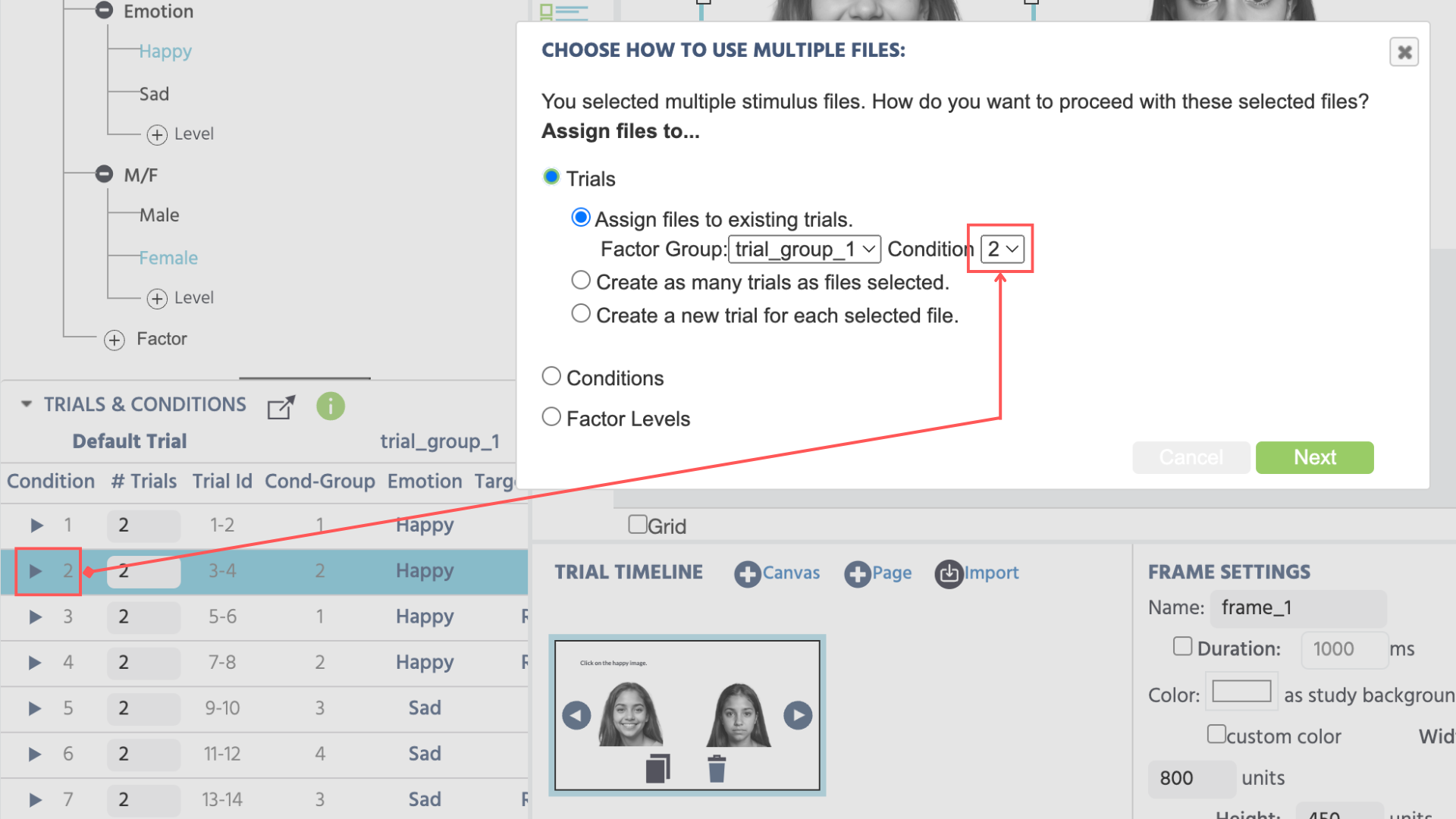This screenshot has width=1456, height=819.
Task: Select the Factor Levels radio button
Action: (551, 417)
